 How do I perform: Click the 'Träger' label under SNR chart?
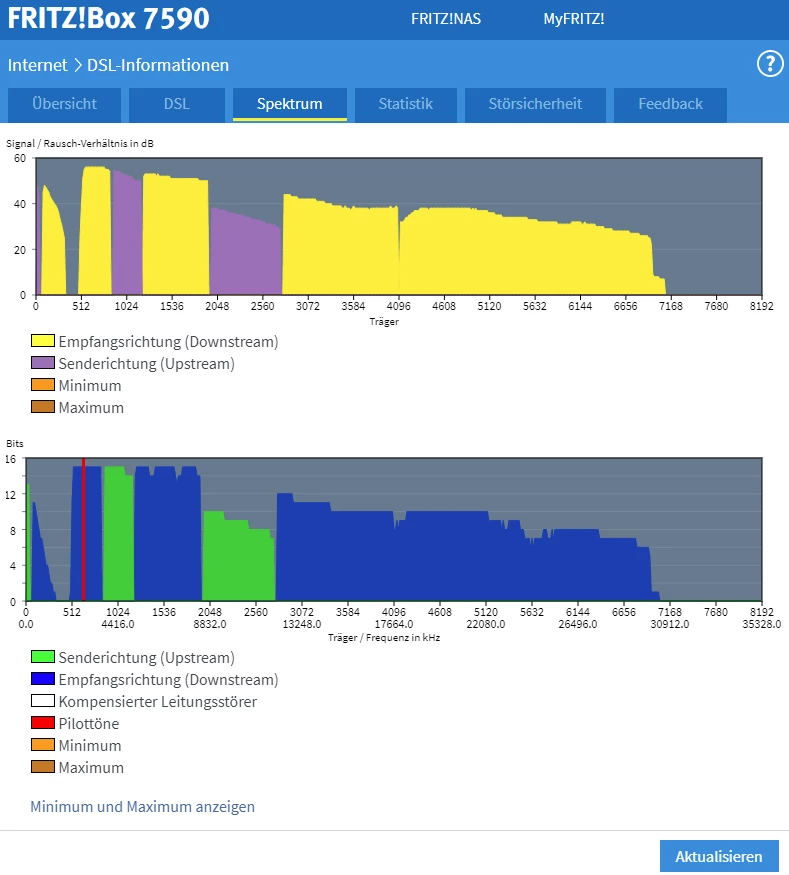pos(384,321)
